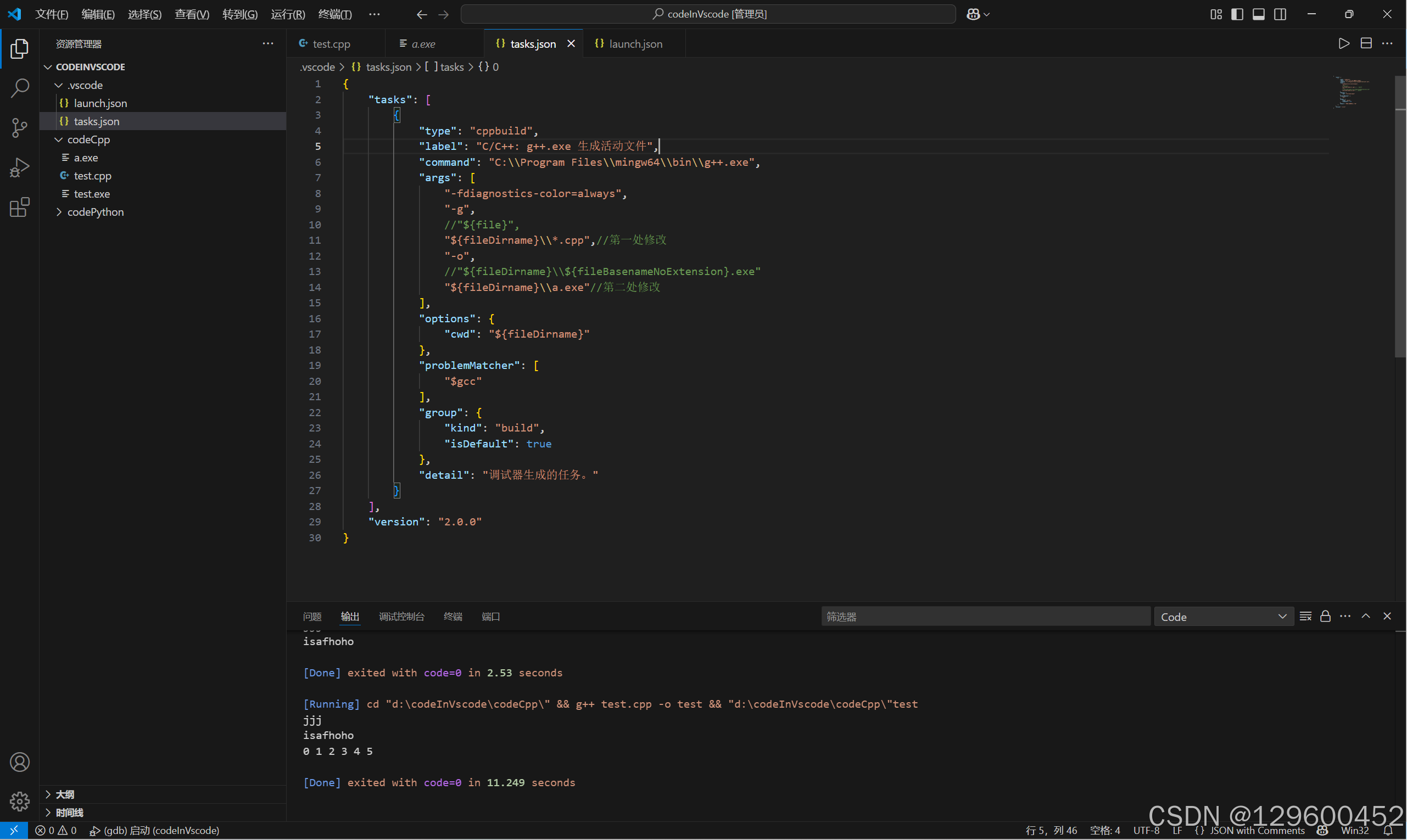The image size is (1407, 840).
Task: Open the Extensions view
Action: click(x=20, y=207)
